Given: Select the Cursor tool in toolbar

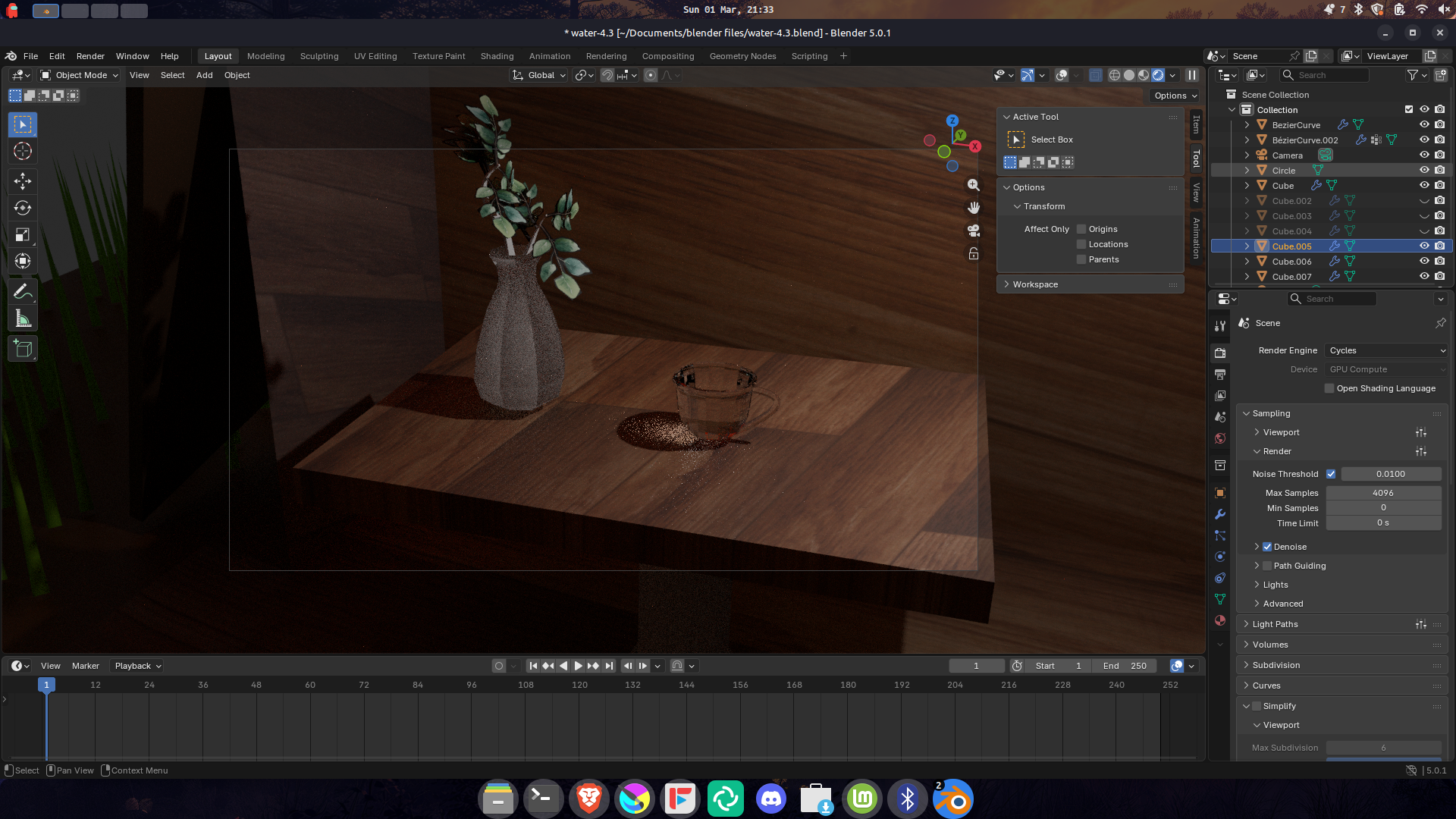Looking at the screenshot, I should (x=23, y=152).
